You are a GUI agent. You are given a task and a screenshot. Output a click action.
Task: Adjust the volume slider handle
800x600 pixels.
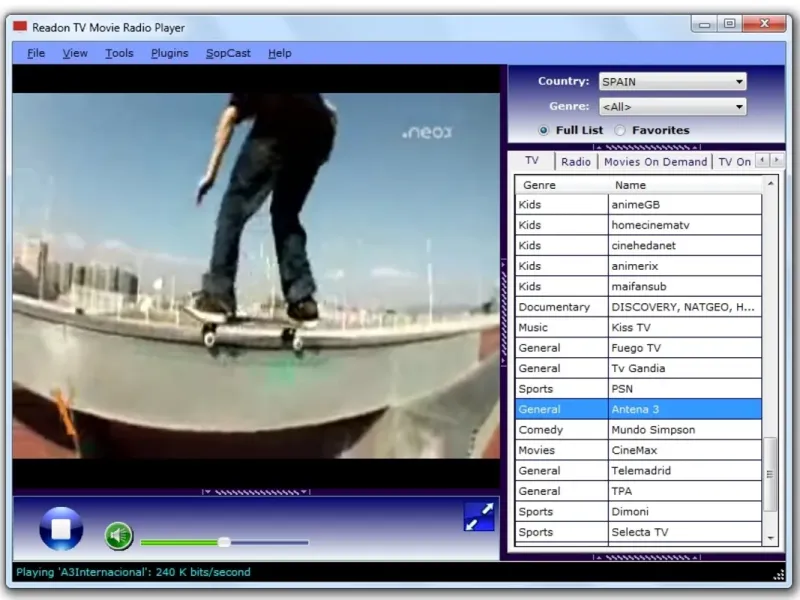(x=224, y=542)
